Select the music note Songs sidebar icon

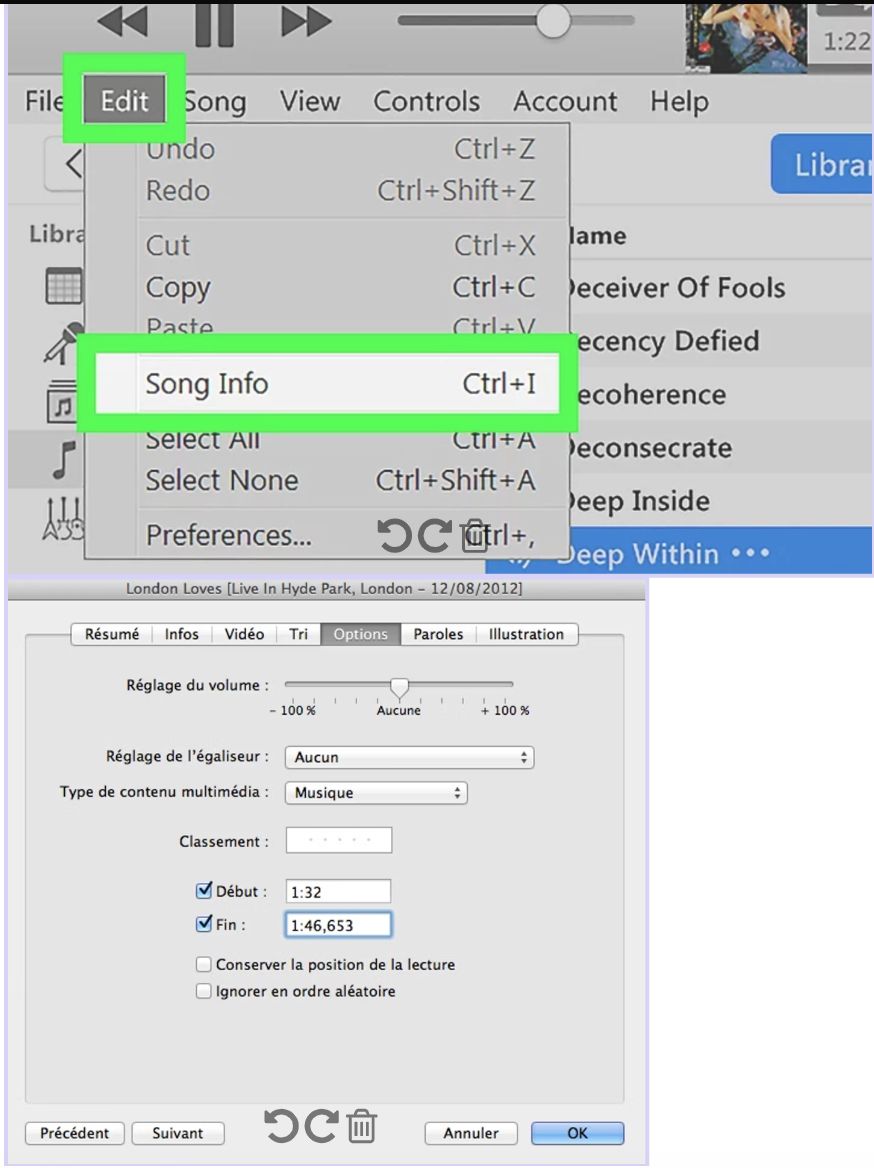[x=64, y=460]
